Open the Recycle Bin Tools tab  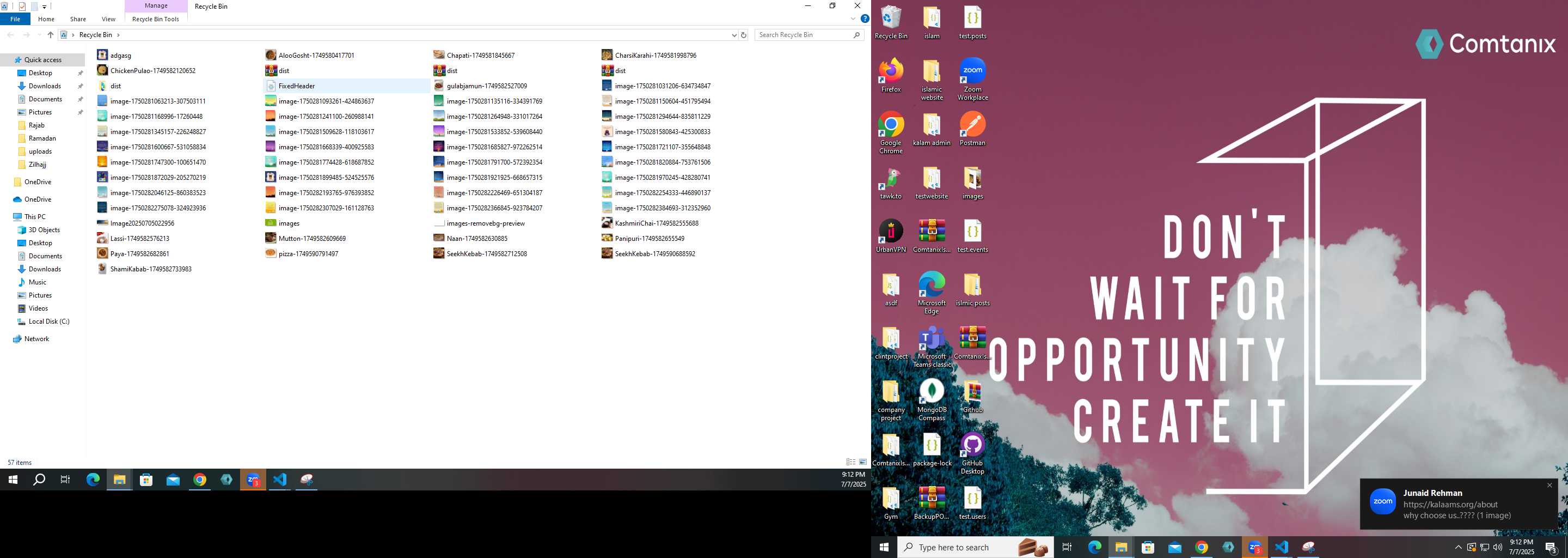coord(156,19)
